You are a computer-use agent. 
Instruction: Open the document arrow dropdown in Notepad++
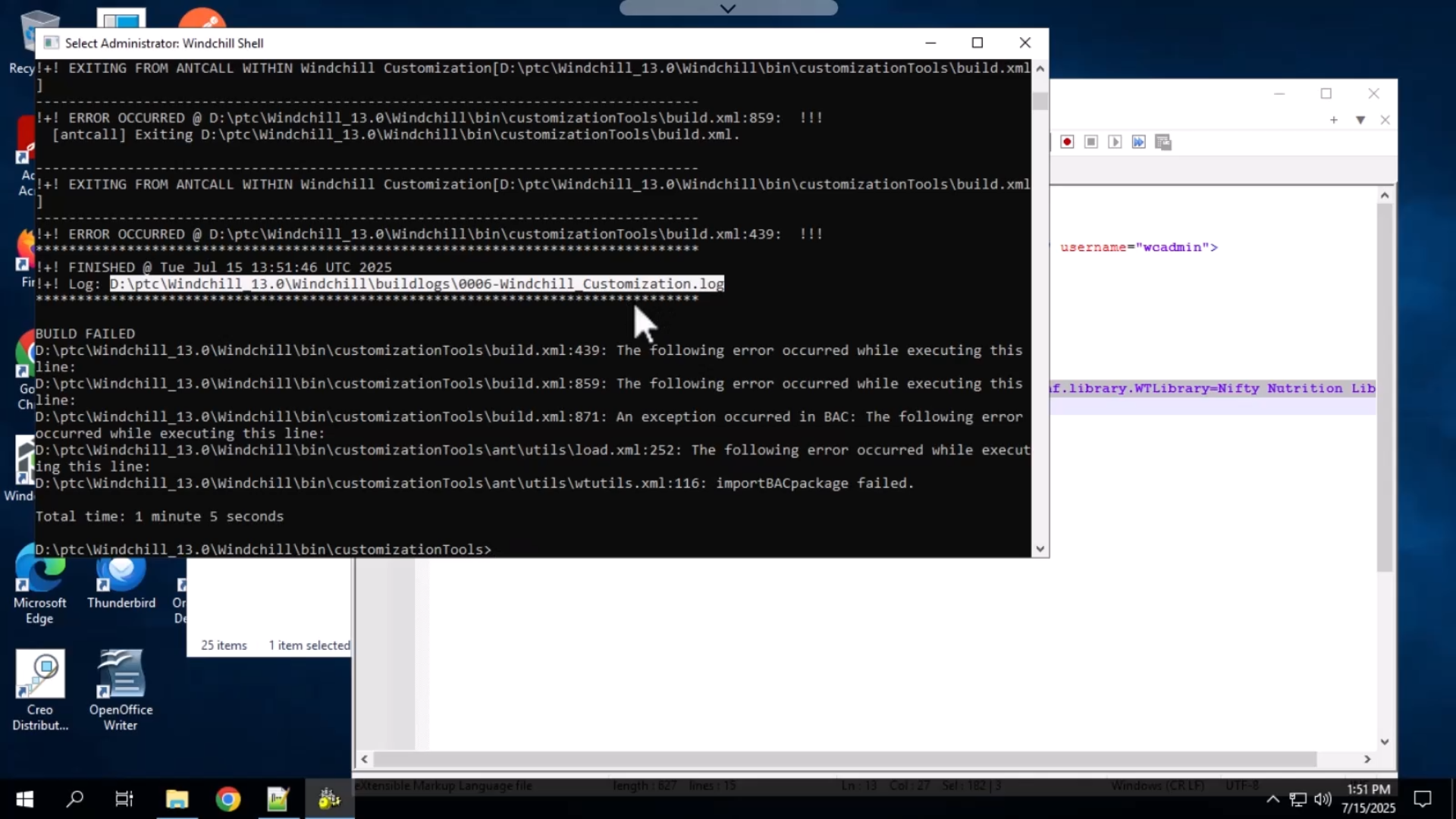(x=1360, y=120)
